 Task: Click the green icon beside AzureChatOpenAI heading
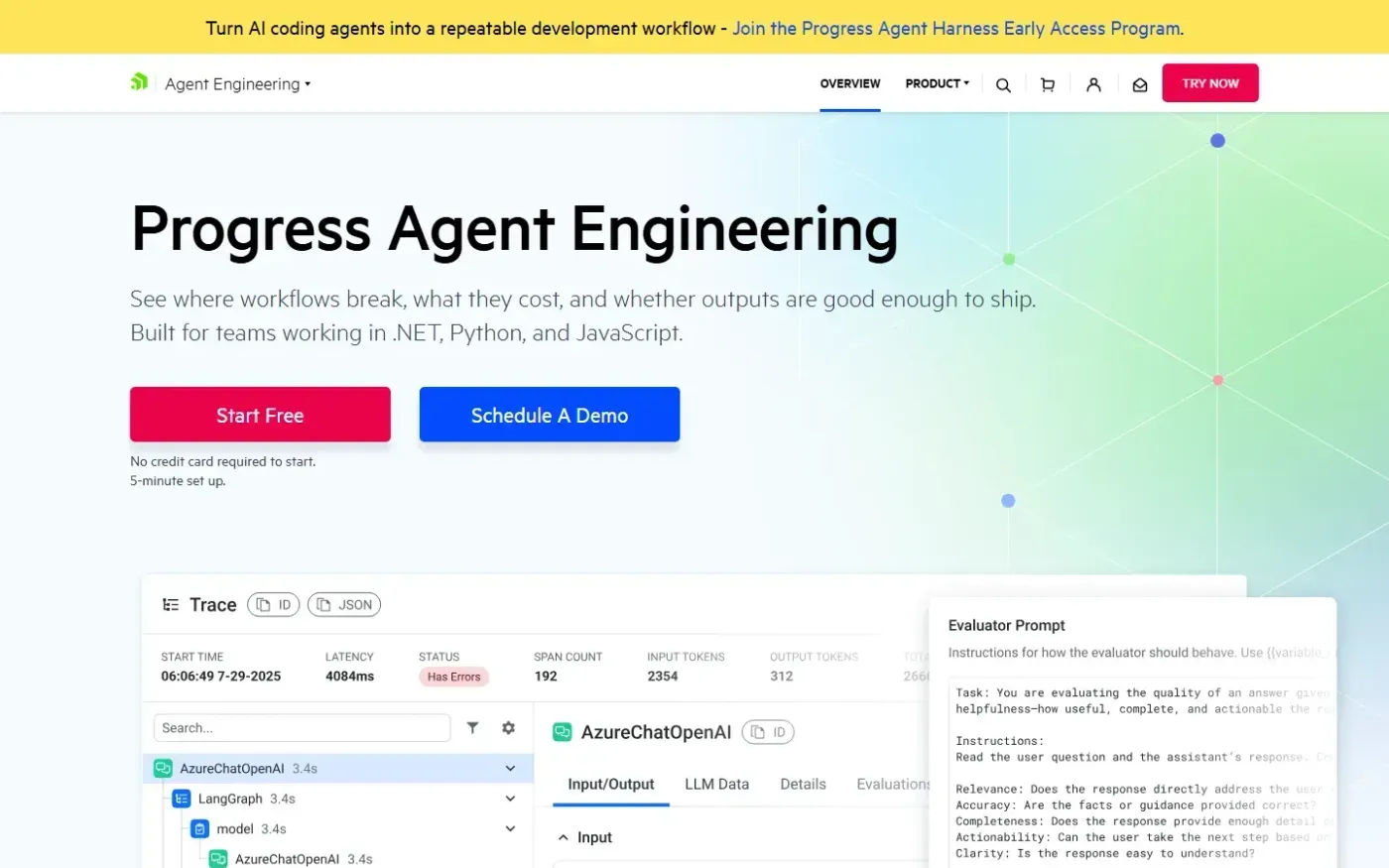(x=562, y=732)
